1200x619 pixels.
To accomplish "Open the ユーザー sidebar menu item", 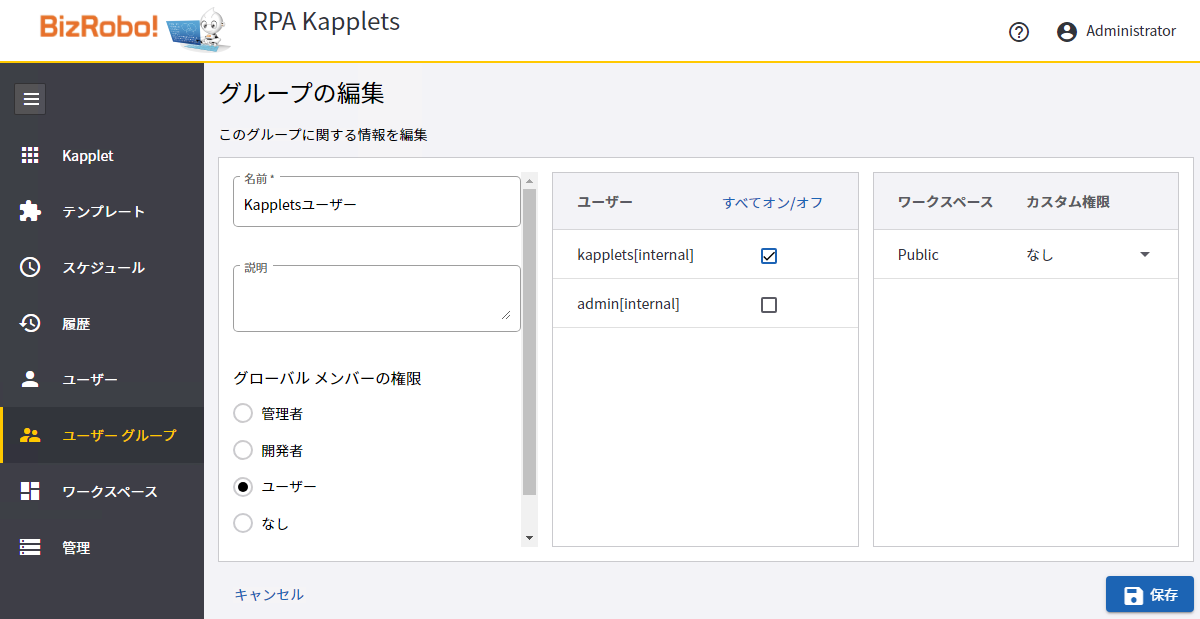I will point(102,380).
